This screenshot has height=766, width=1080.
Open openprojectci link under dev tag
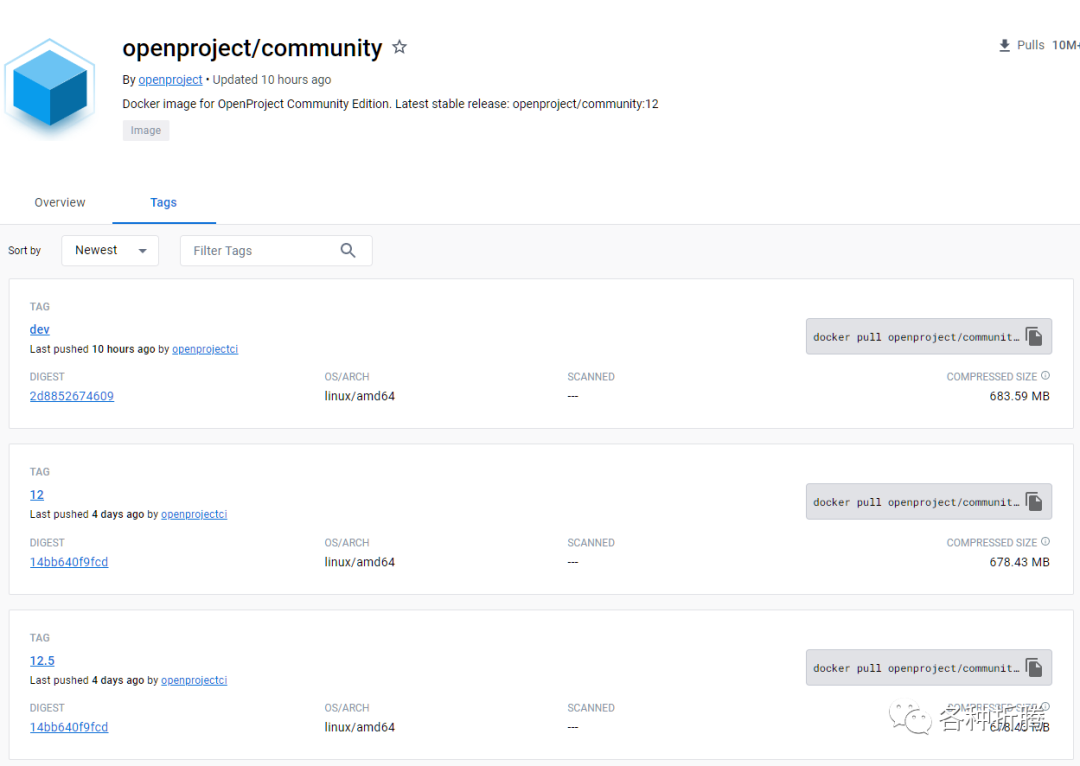(205, 349)
